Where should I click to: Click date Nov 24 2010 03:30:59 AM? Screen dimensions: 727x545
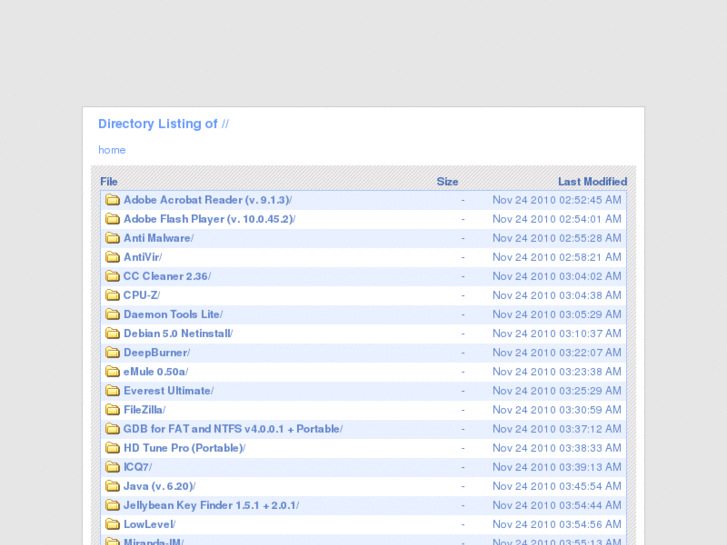pyautogui.click(x=557, y=410)
